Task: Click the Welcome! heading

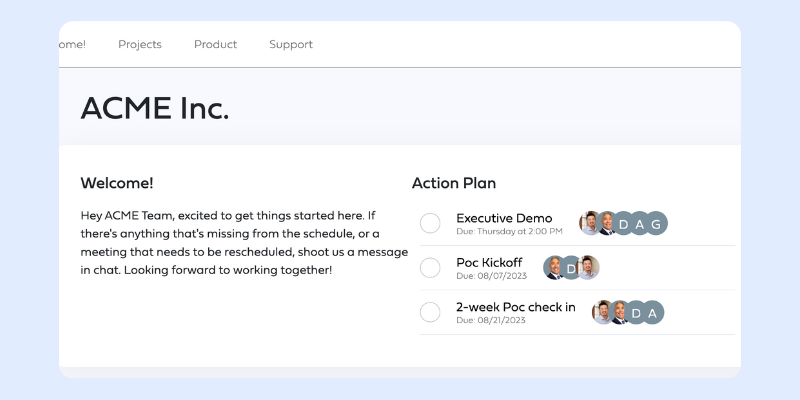Action: pyautogui.click(x=117, y=183)
